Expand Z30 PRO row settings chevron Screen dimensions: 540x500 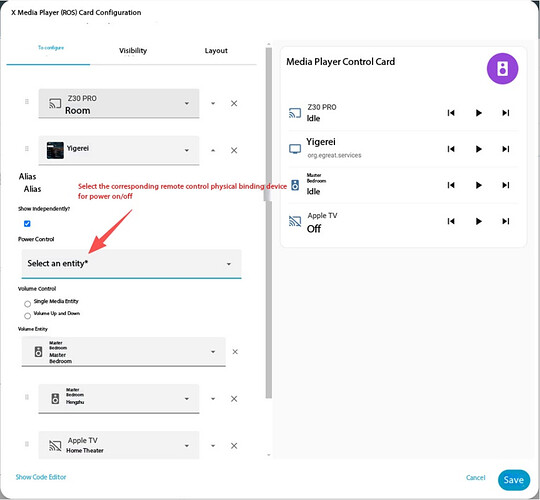point(213,103)
